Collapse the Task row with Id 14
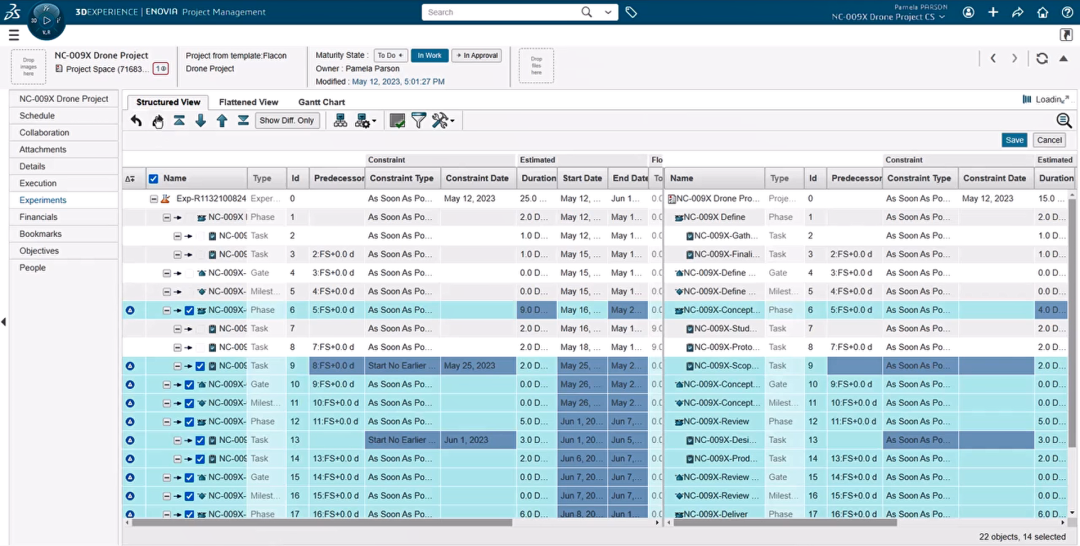The height and width of the screenshot is (546, 1080). click(x=178, y=459)
